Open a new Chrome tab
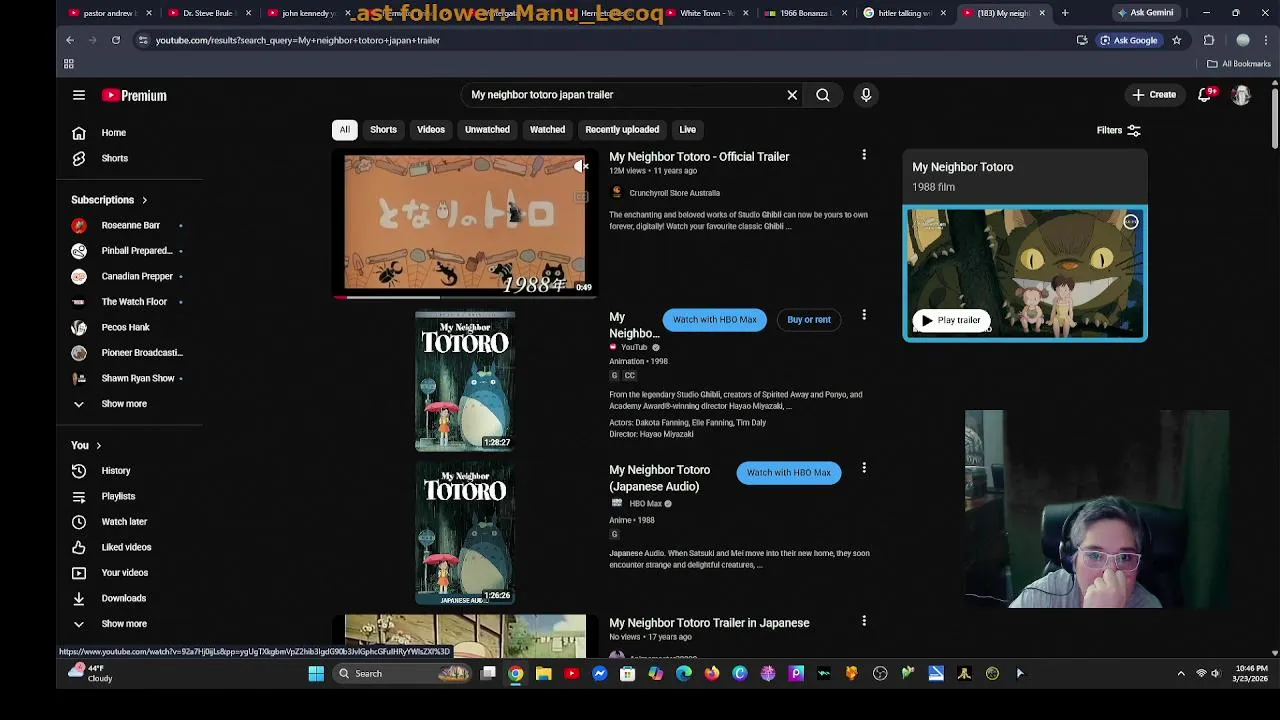Screen dimensions: 1280x720 click(x=1065, y=13)
